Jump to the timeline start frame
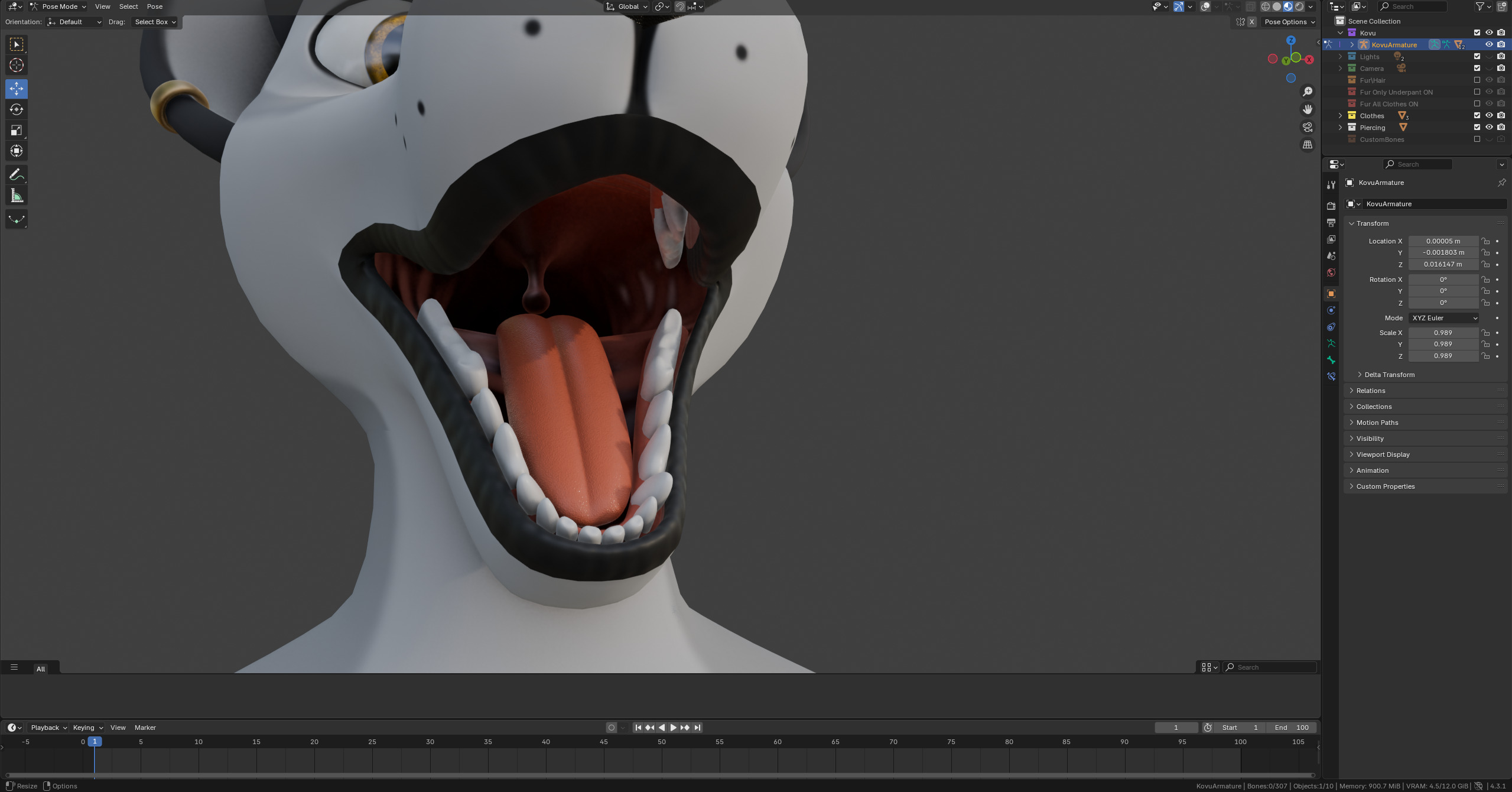1512x792 pixels. pyautogui.click(x=638, y=728)
